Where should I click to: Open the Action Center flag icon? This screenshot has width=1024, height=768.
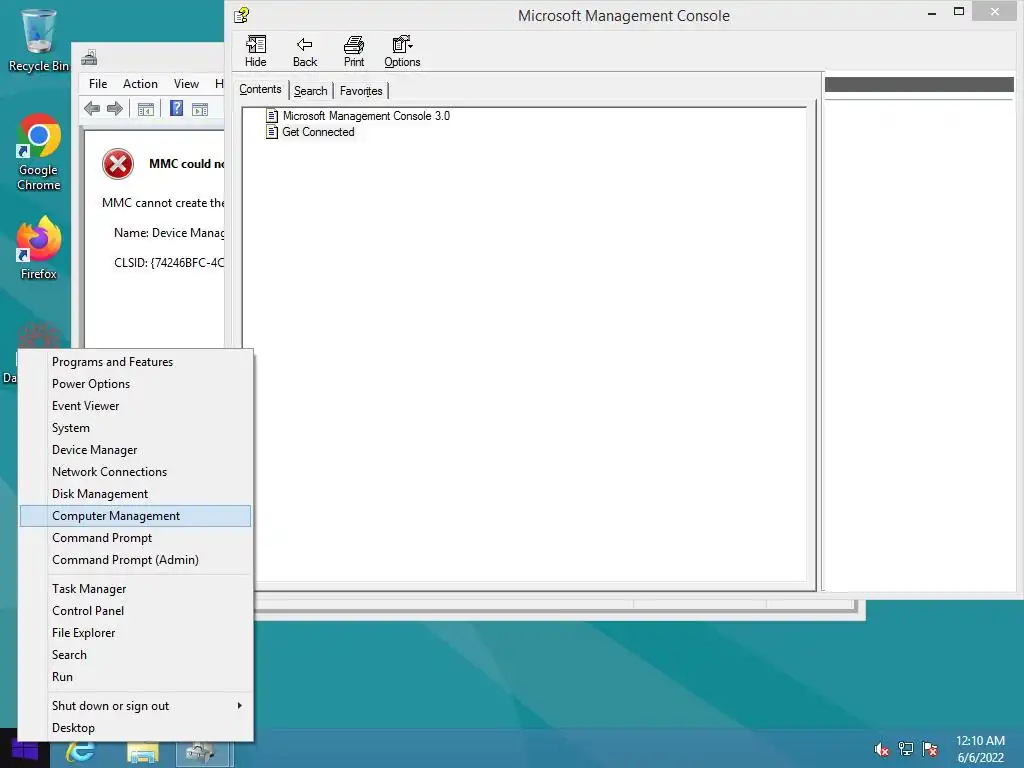click(x=930, y=749)
